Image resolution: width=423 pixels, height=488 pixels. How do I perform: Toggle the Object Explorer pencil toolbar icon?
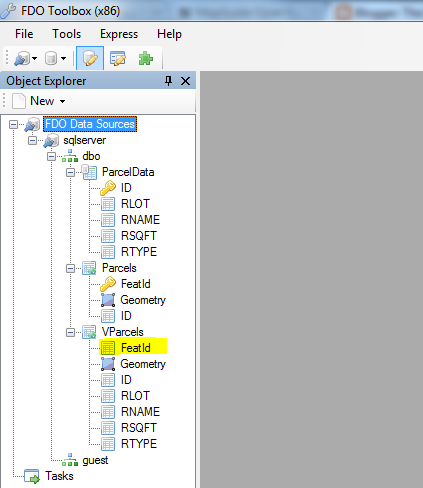[90, 58]
